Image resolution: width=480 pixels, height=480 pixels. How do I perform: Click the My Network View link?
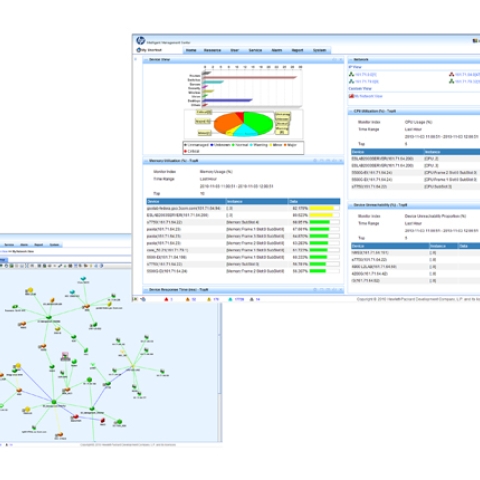(368, 96)
